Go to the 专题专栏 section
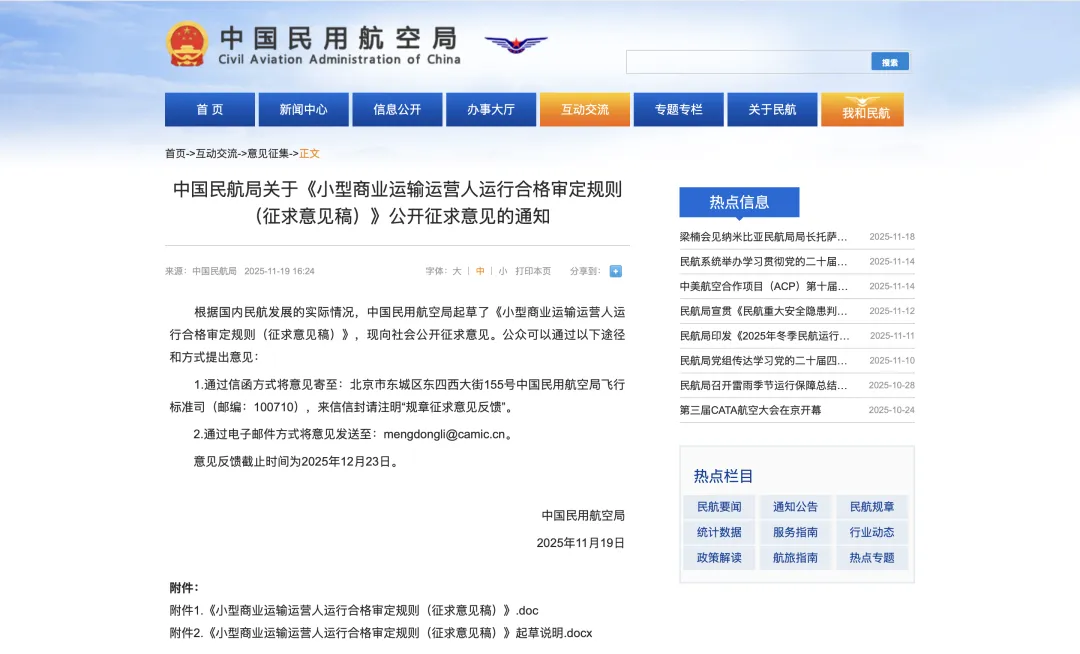Screen dimensions: 1080x654 [678, 109]
